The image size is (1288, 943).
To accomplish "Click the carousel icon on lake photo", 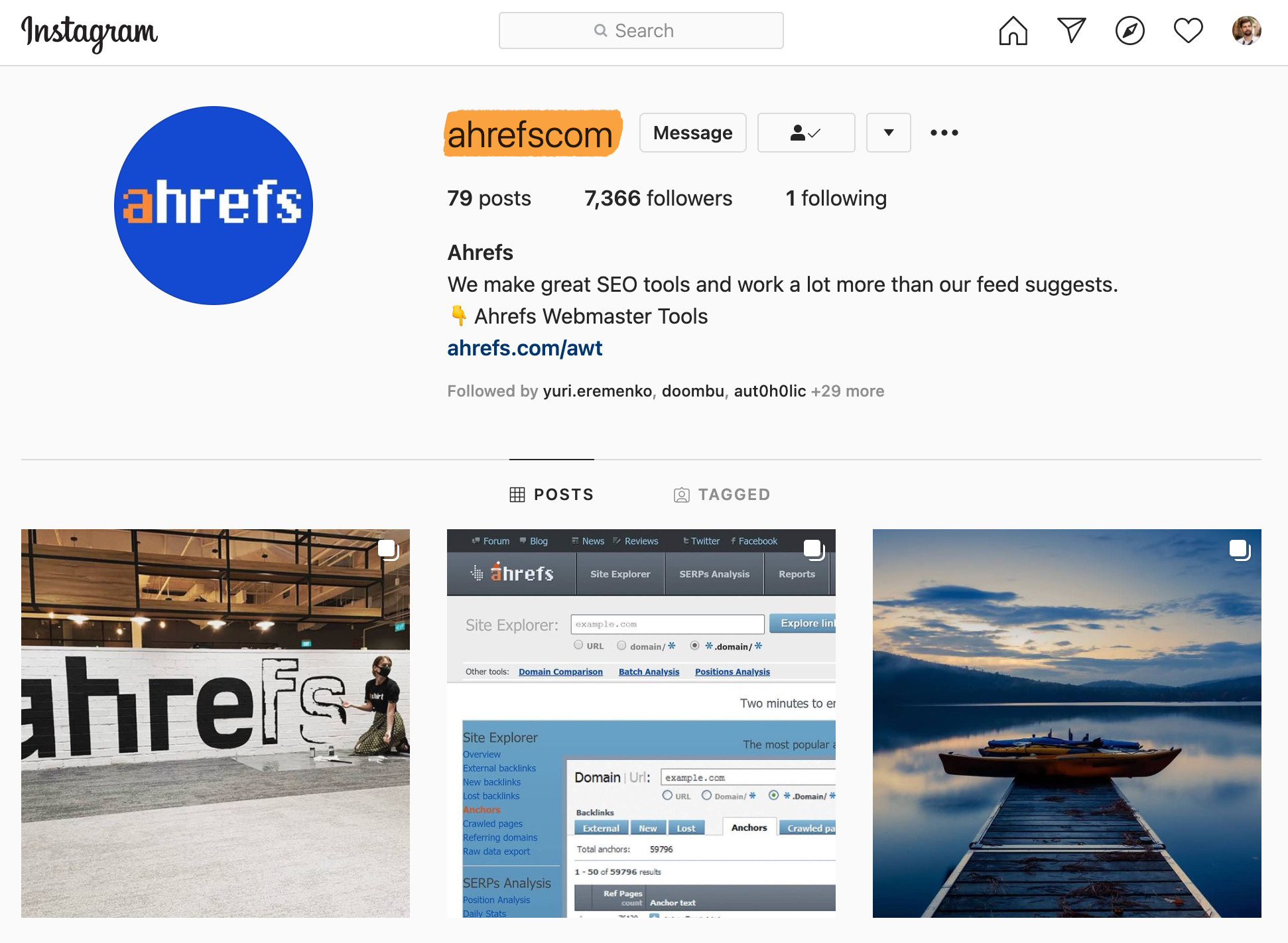I will coord(1239,550).
